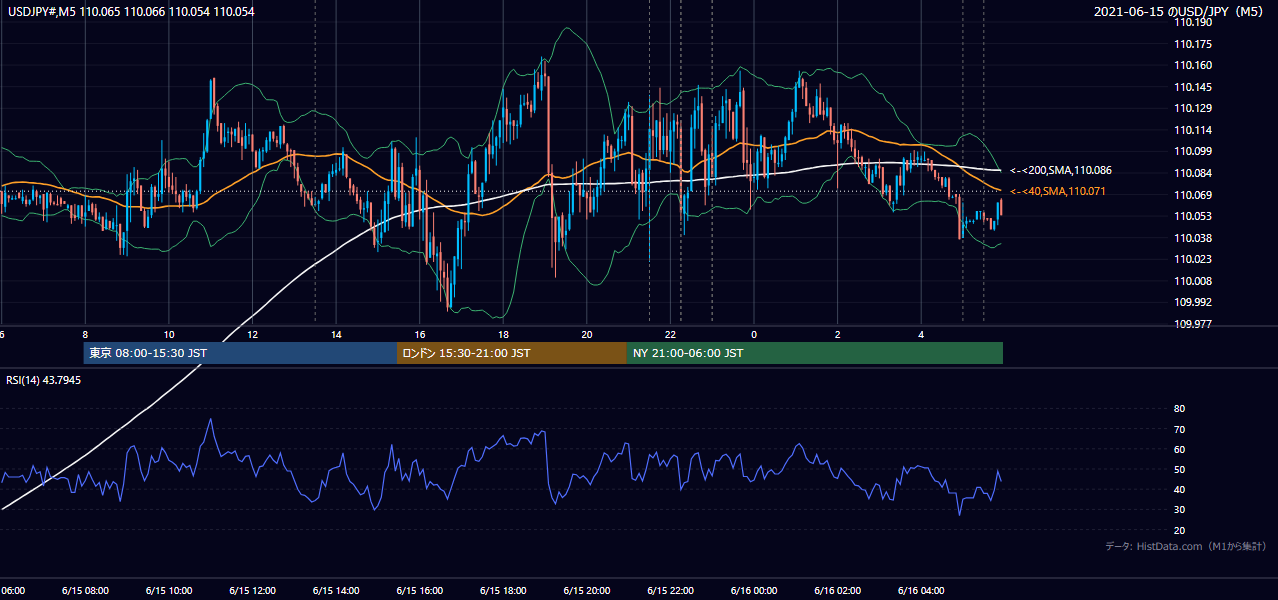
Task: Click hour label 12 on price chart axis
Action: (x=252, y=334)
